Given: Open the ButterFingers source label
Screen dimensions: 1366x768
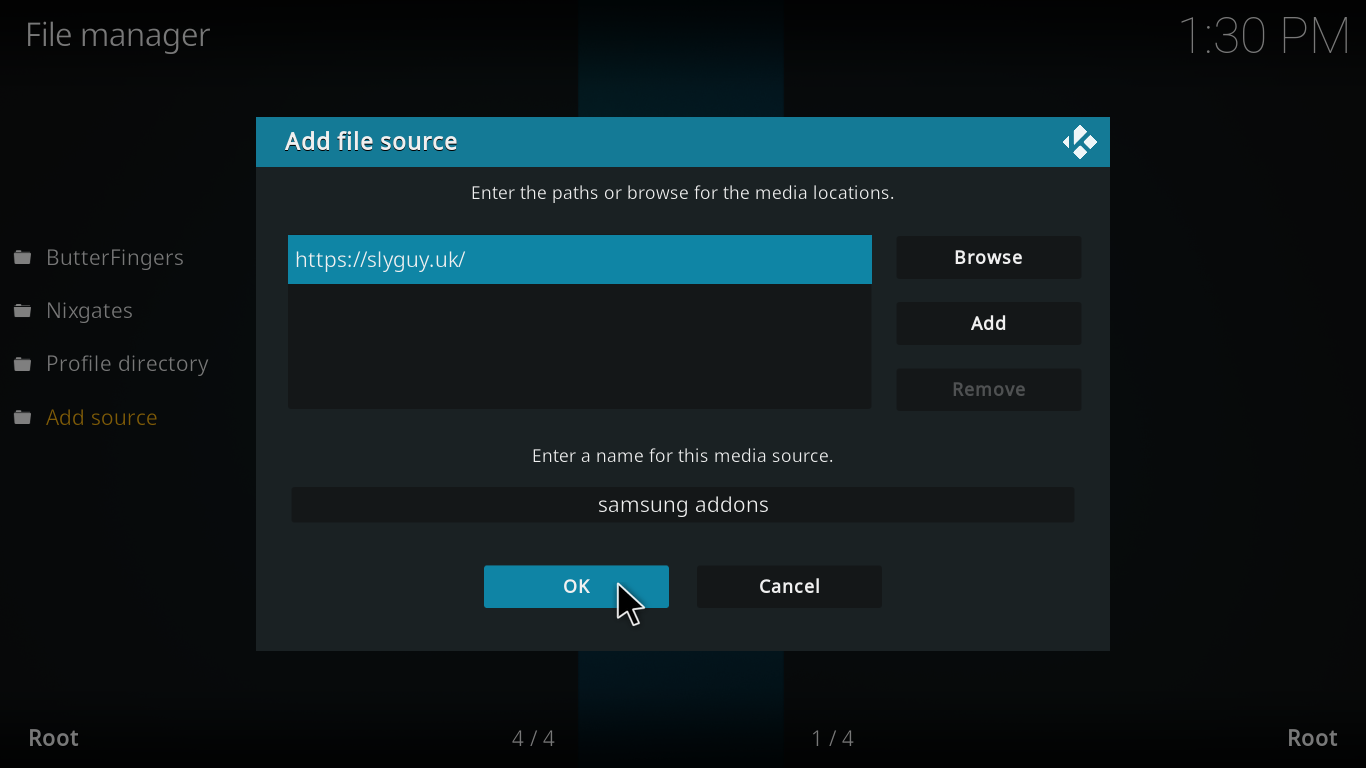Looking at the screenshot, I should [114, 258].
